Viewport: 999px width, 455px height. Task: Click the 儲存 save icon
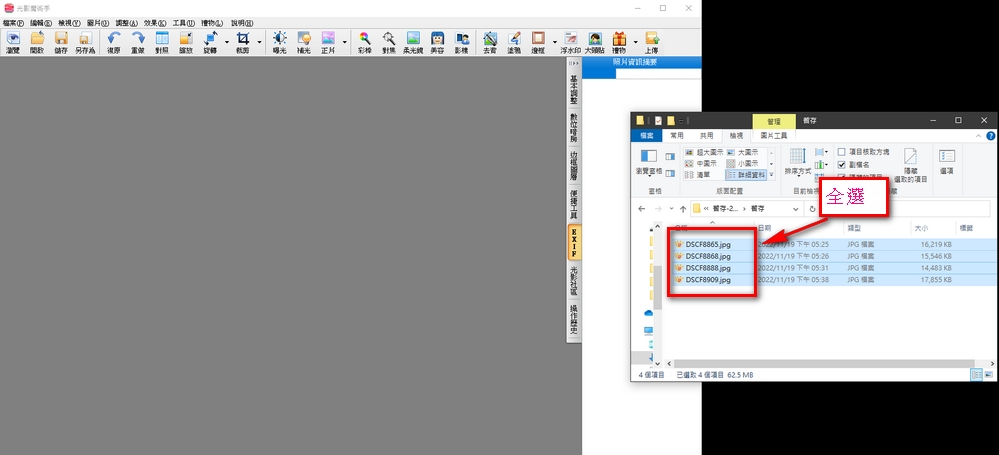click(61, 41)
